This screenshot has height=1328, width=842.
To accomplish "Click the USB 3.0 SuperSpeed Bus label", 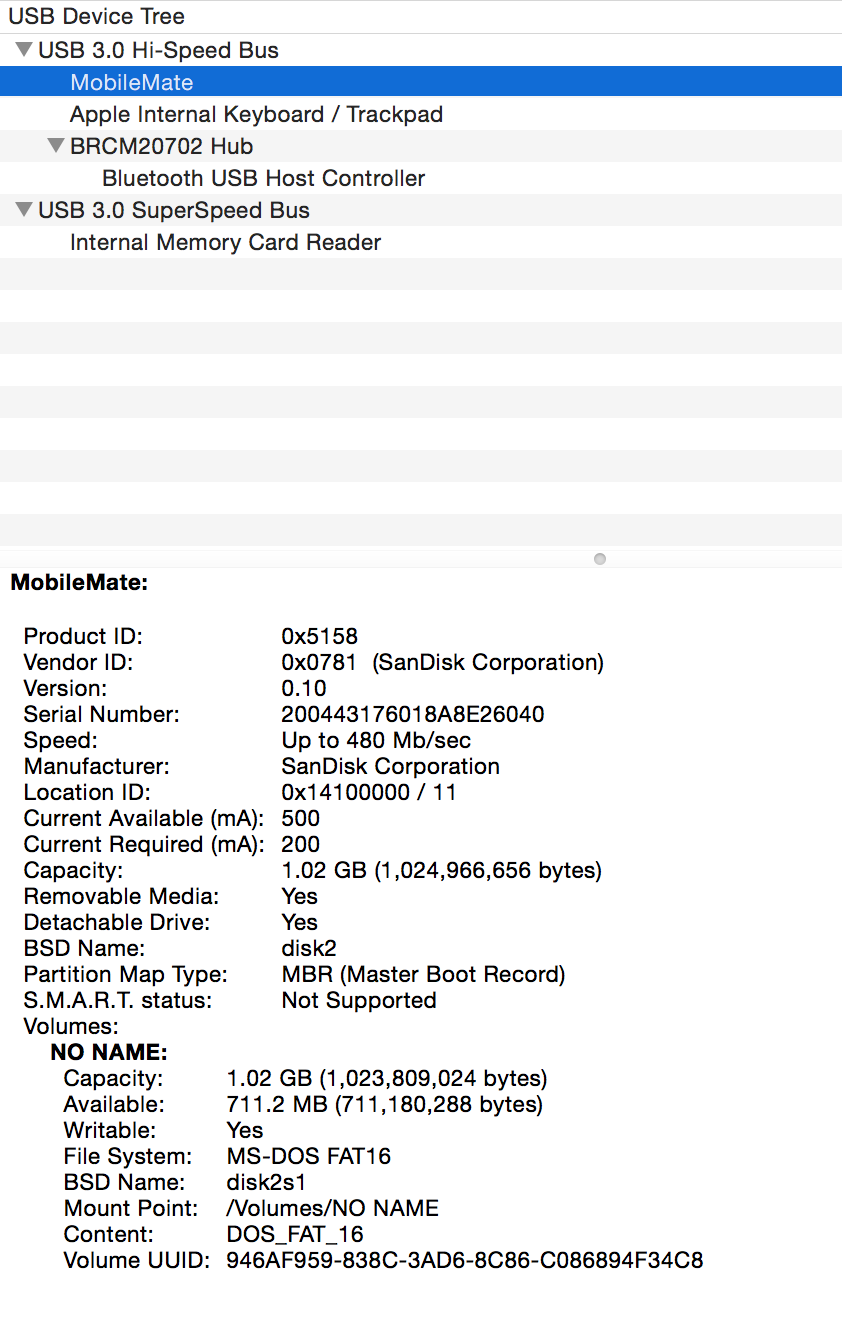I will pyautogui.click(x=173, y=210).
